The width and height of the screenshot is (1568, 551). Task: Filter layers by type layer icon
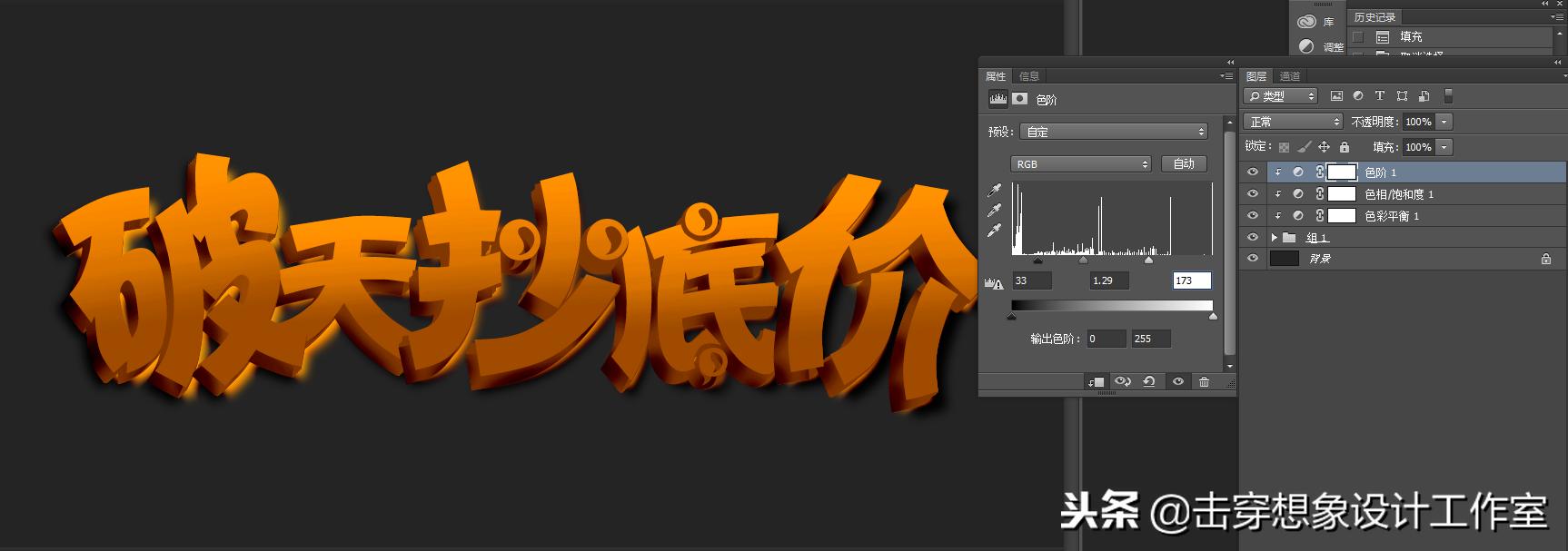(1380, 96)
